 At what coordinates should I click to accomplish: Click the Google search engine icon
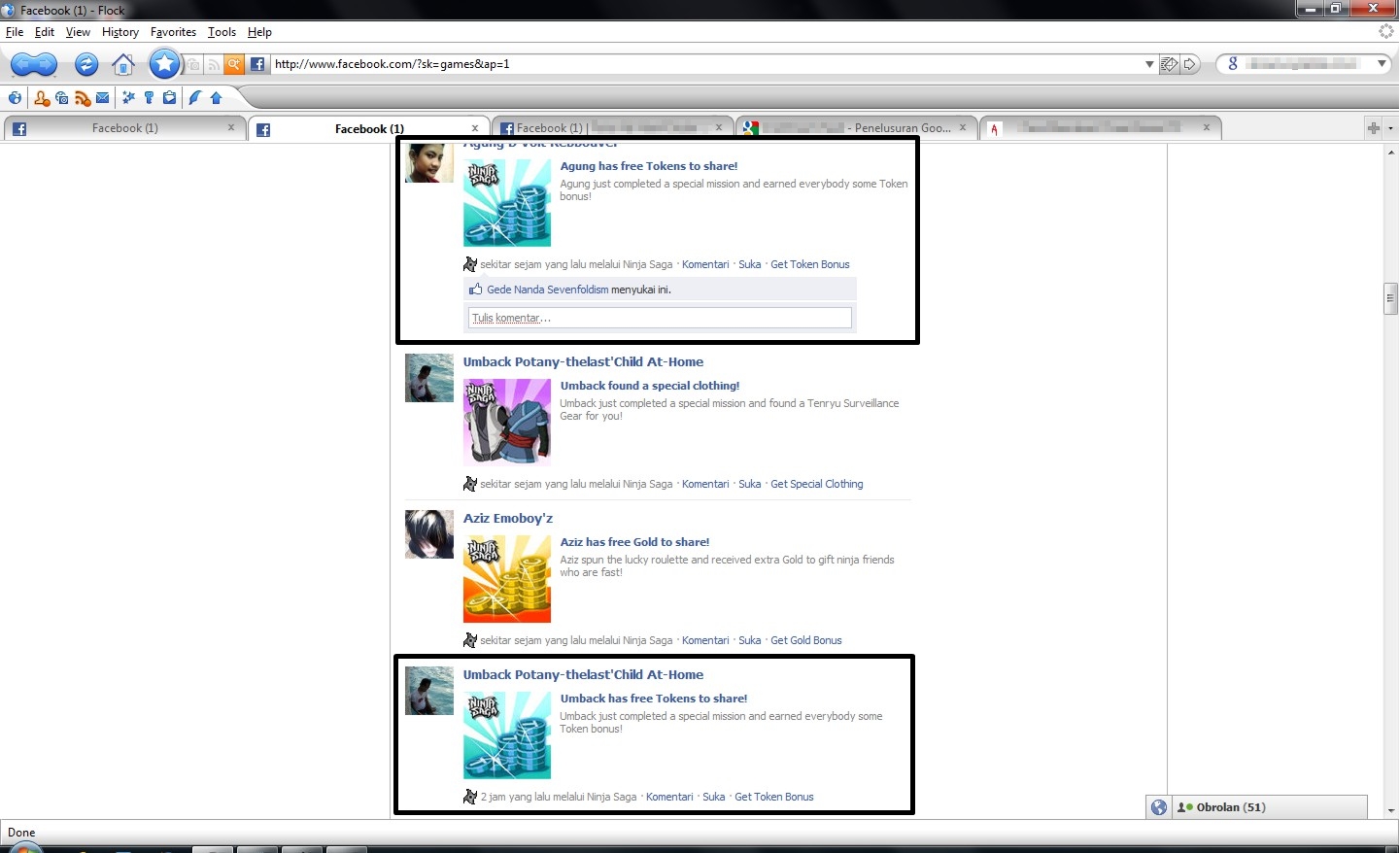pos(1233,64)
